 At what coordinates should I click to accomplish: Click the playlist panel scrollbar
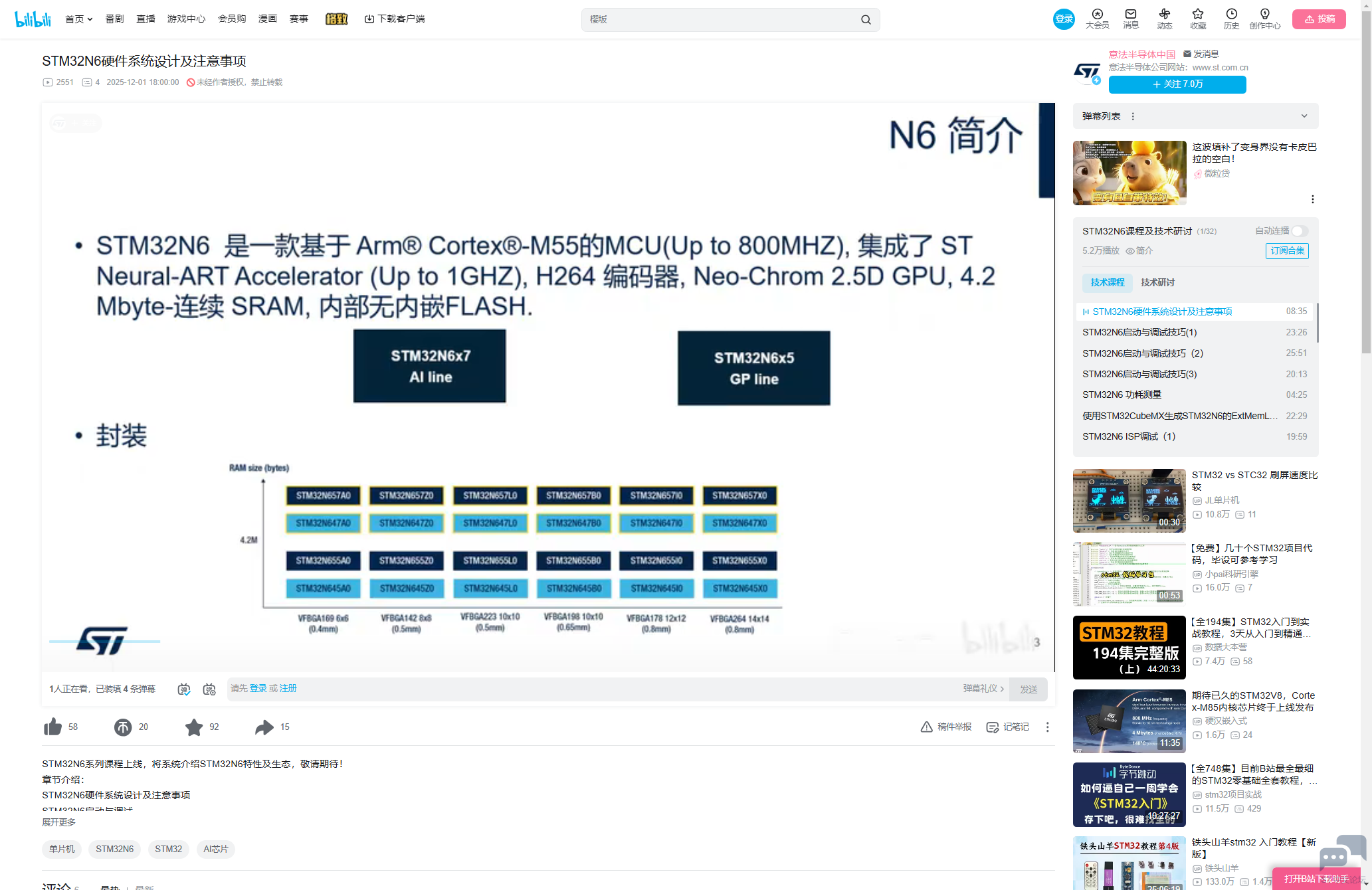pyautogui.click(x=1317, y=323)
